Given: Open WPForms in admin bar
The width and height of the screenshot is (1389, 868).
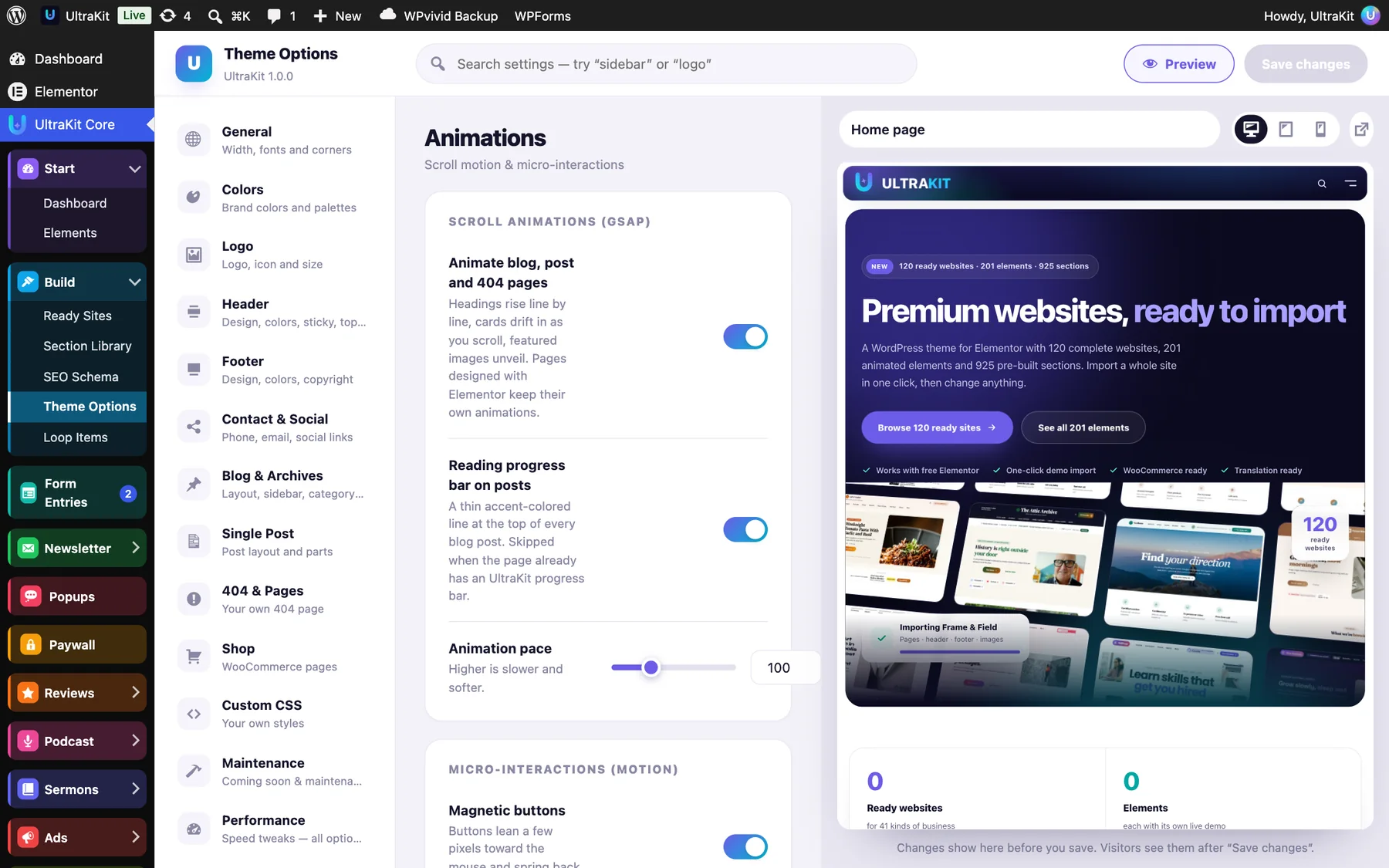Looking at the screenshot, I should point(542,15).
